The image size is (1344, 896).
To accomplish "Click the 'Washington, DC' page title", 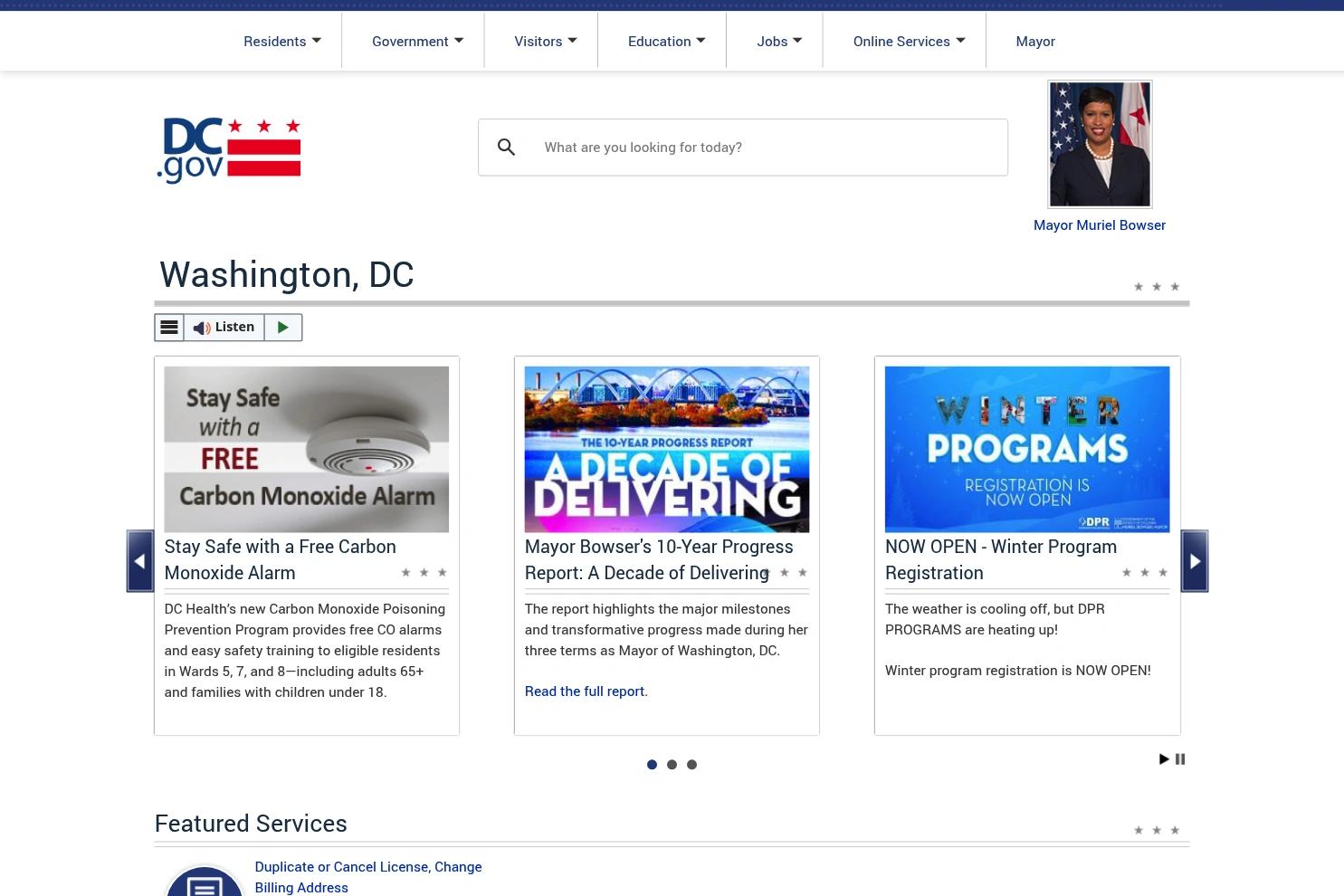I will tap(287, 273).
